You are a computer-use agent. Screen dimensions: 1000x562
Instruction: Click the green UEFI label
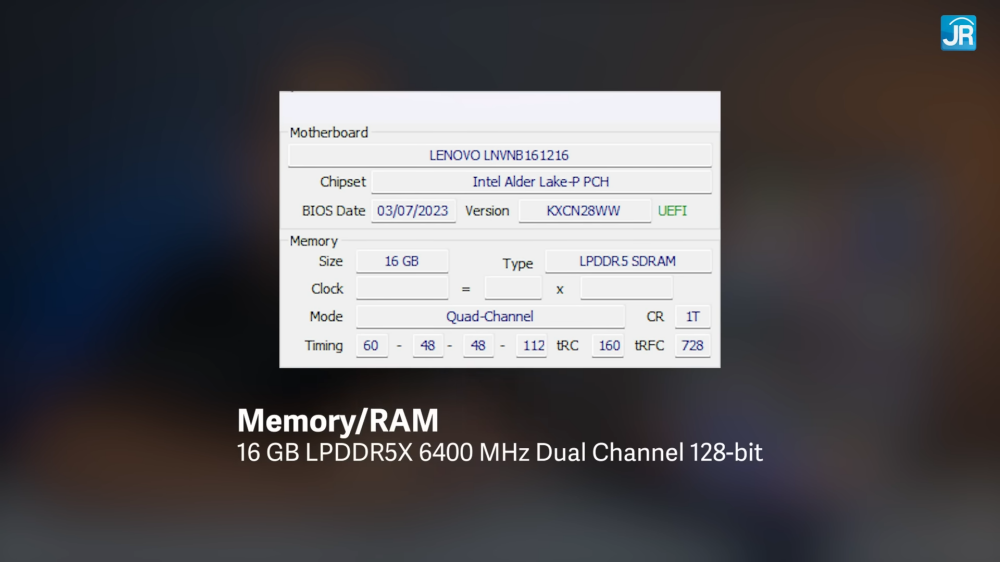672,211
